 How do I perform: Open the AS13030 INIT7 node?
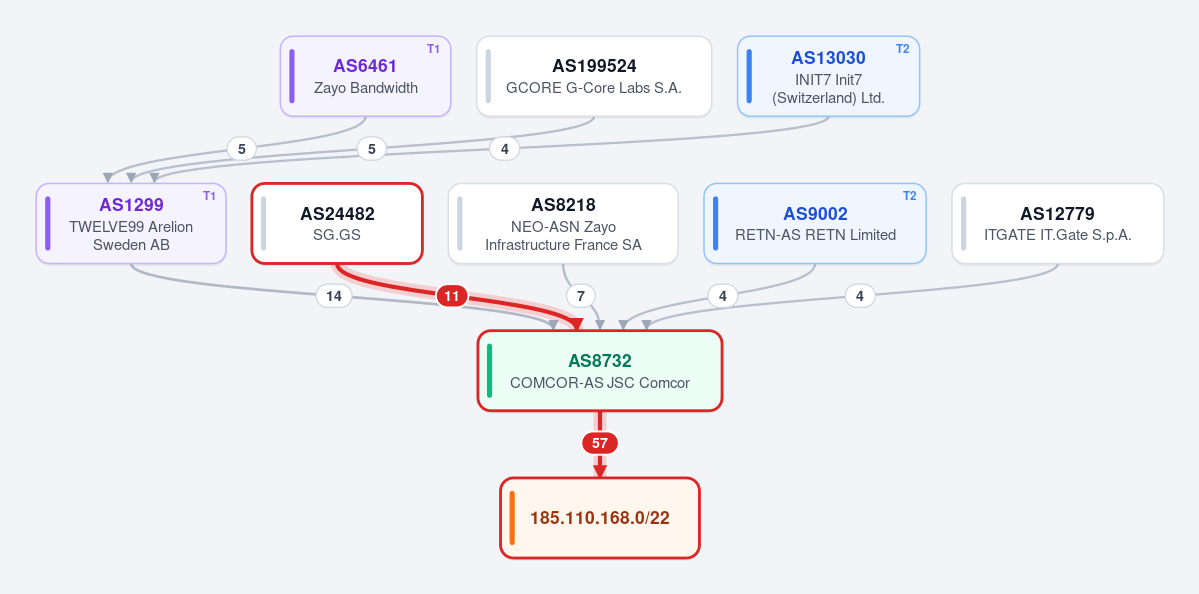coord(828,76)
